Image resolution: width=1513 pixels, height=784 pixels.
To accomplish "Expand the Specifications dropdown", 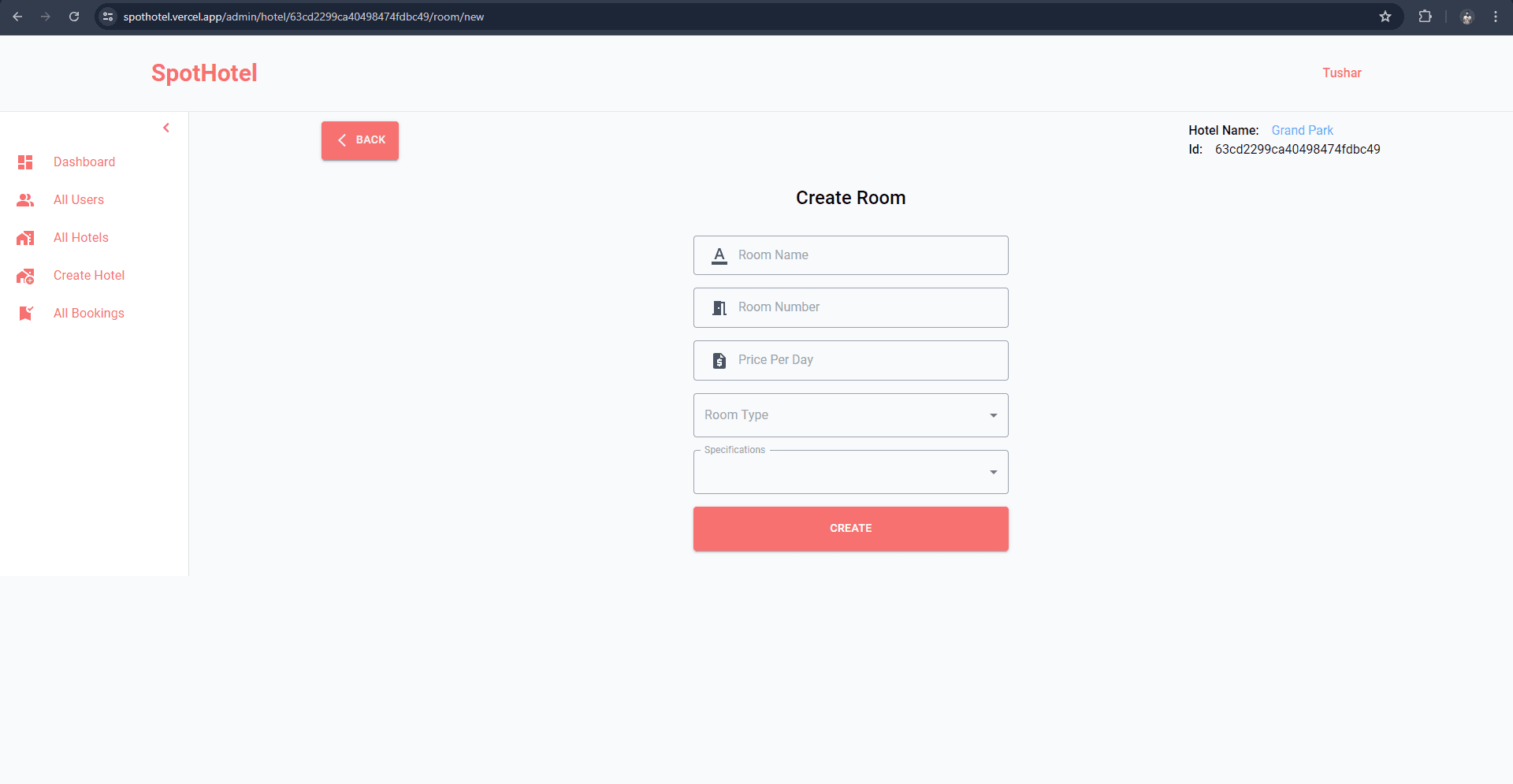I will (992, 471).
